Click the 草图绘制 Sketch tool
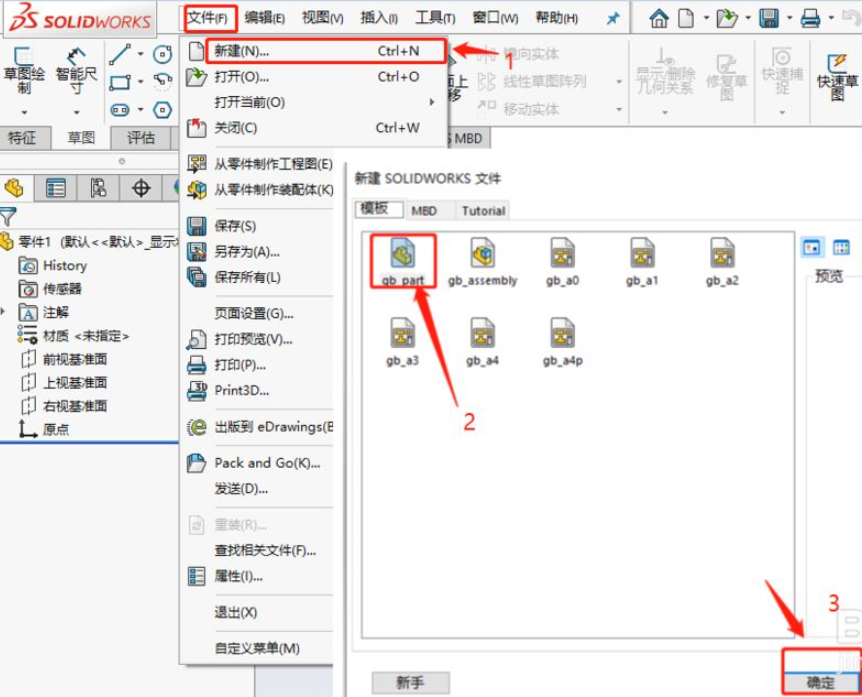Viewport: 862px width, 697px height. (24, 70)
